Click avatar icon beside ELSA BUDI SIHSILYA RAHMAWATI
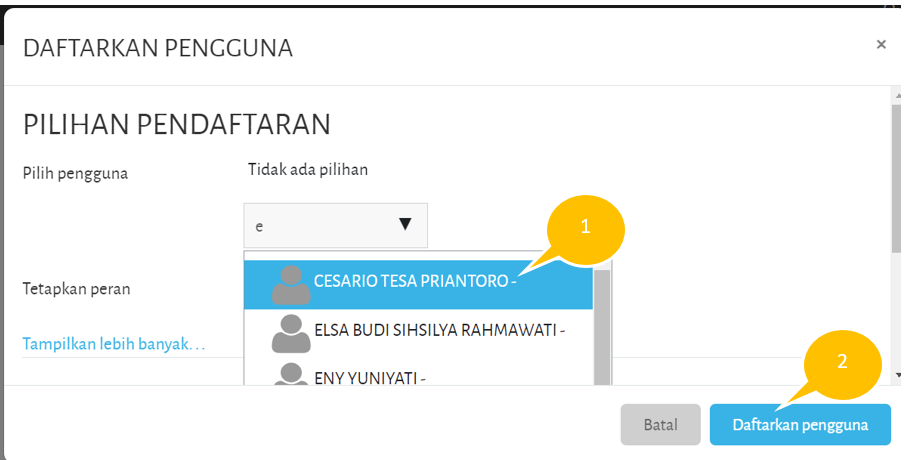 [291, 333]
